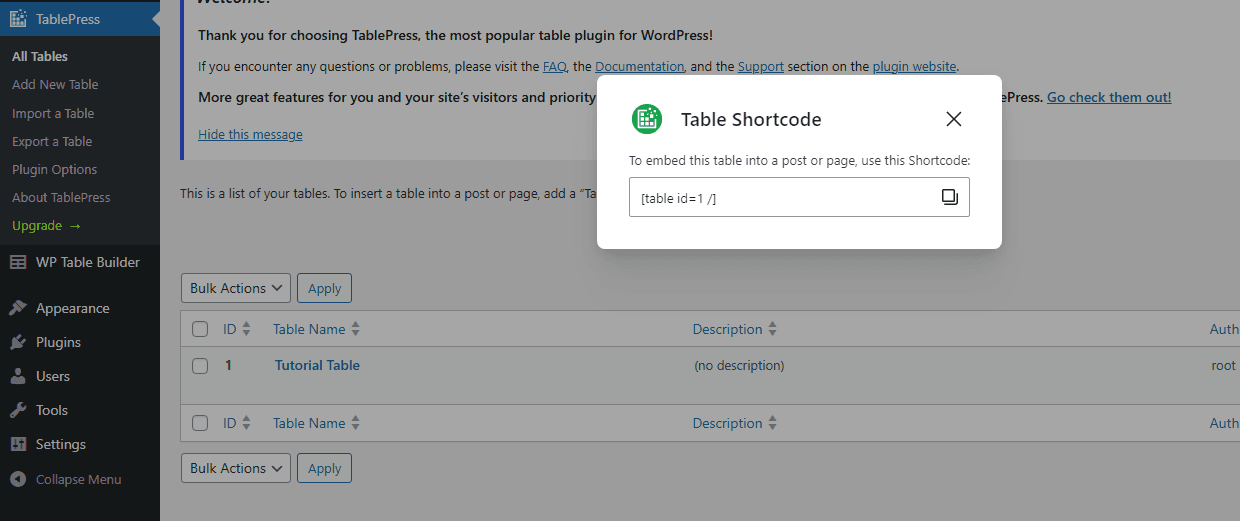This screenshot has width=1240, height=521.
Task: Sort by ID using top header arrows
Action: tap(247, 329)
